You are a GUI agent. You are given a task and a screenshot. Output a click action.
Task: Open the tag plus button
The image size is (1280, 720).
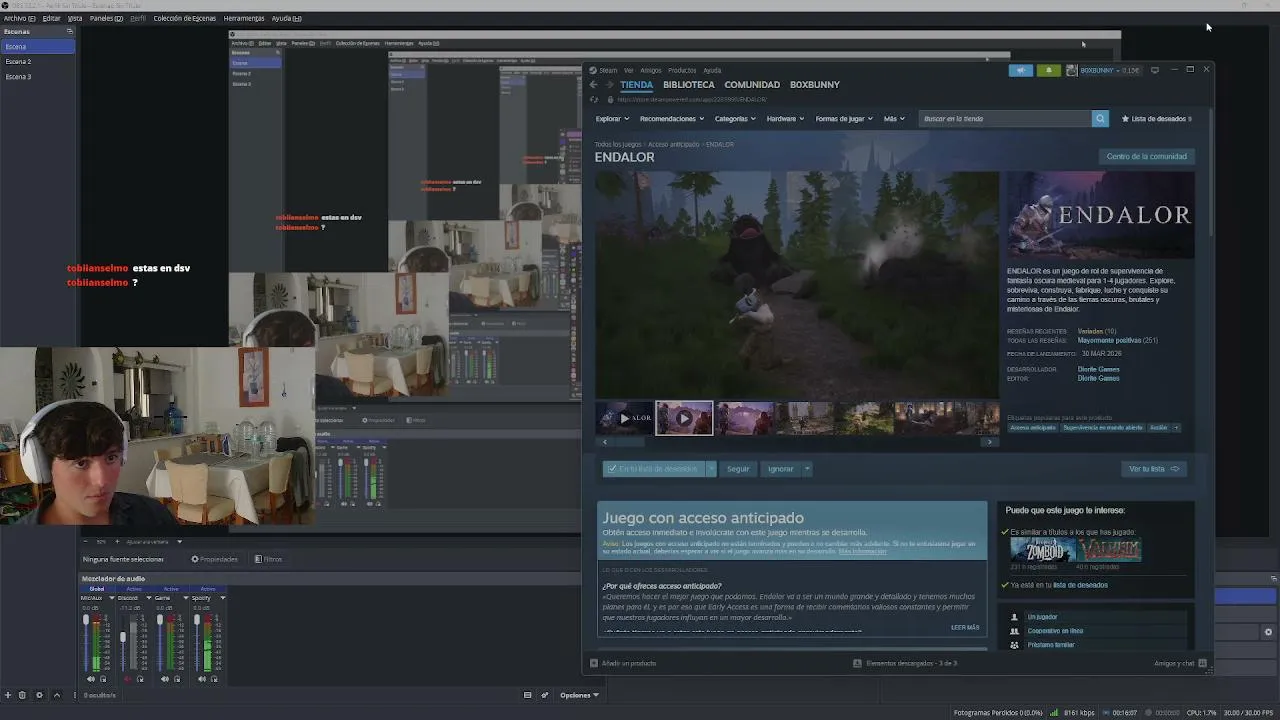tap(1176, 428)
